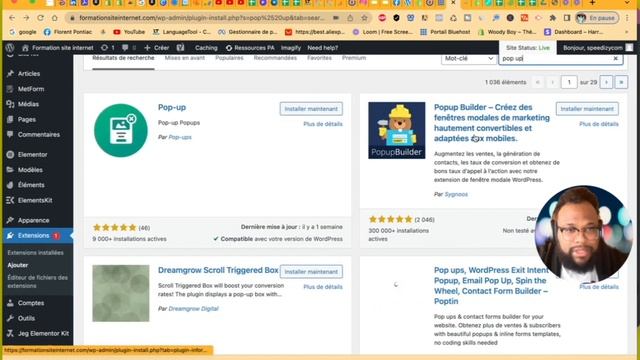640x360 pixels.
Task: Install Popup Builder plugin now
Action: [x=587, y=109]
